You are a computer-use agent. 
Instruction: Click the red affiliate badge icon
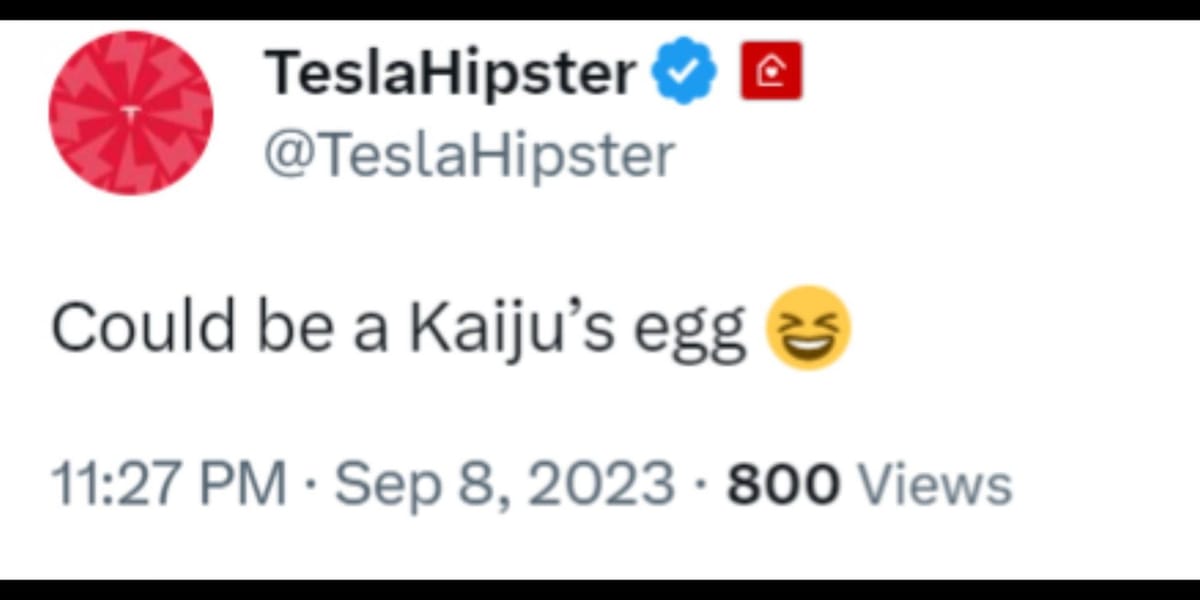(x=771, y=71)
